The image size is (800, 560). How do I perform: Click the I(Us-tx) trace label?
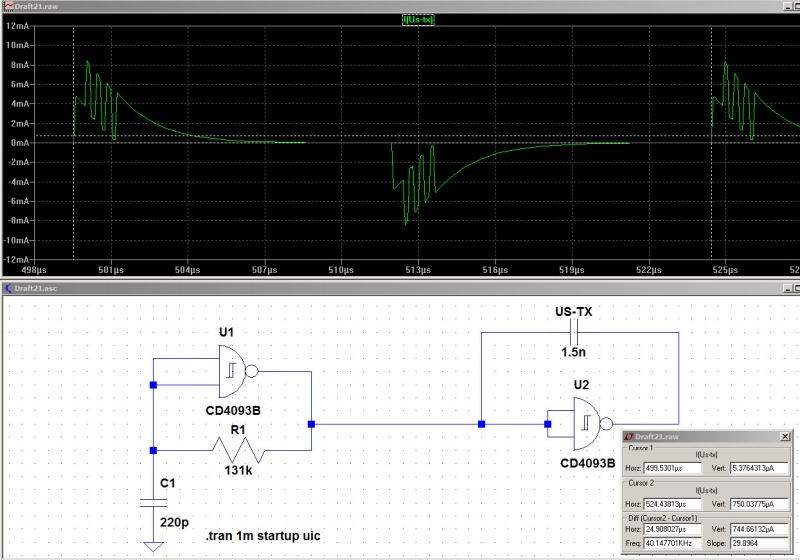point(416,19)
